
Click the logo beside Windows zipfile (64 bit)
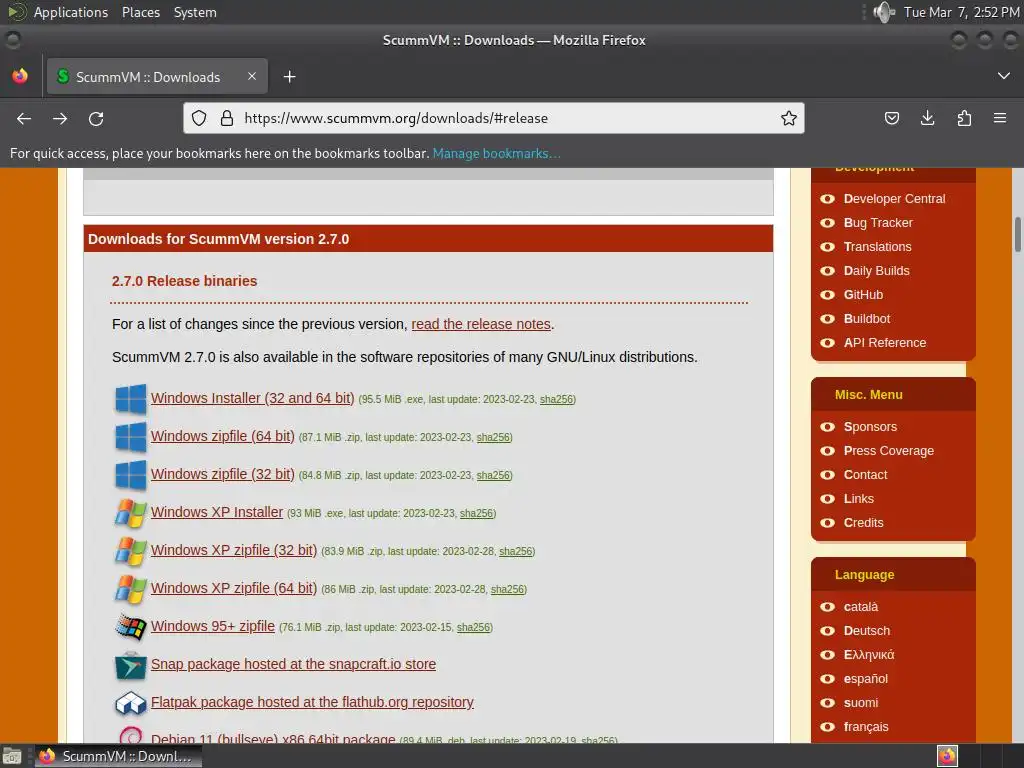coord(131,436)
